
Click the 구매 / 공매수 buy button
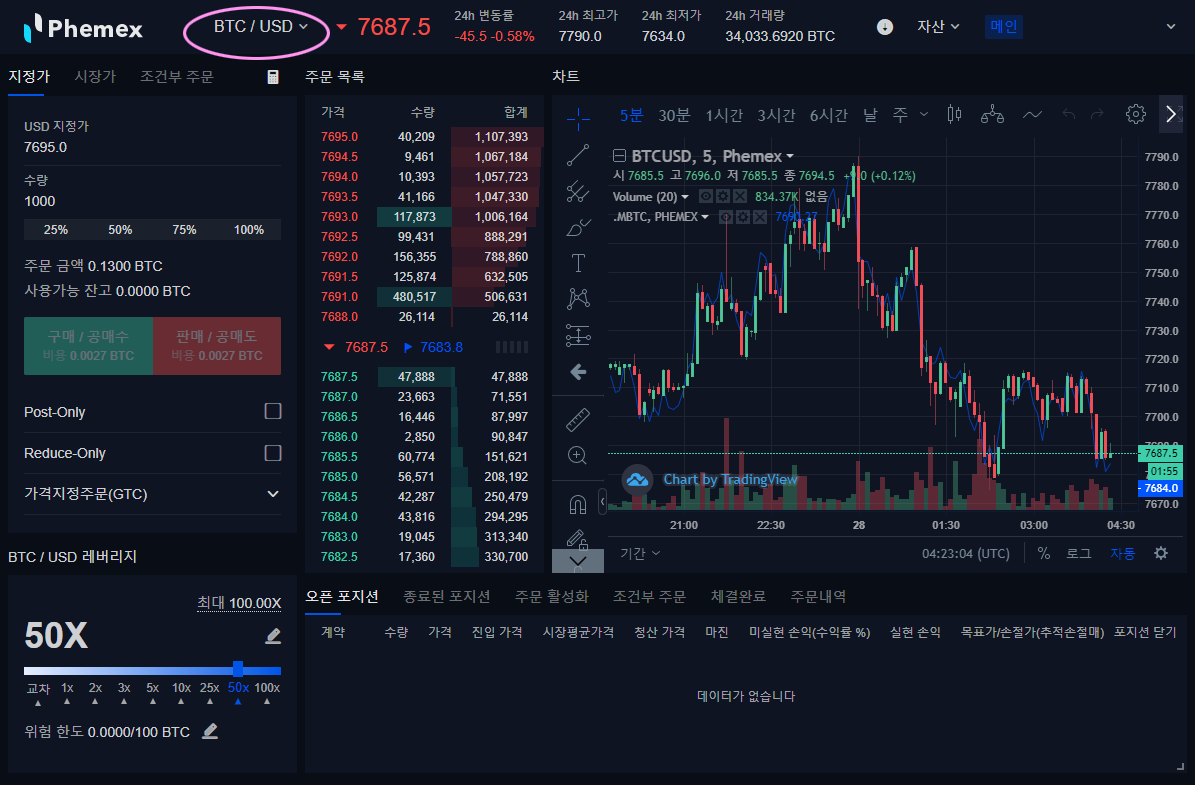point(88,346)
